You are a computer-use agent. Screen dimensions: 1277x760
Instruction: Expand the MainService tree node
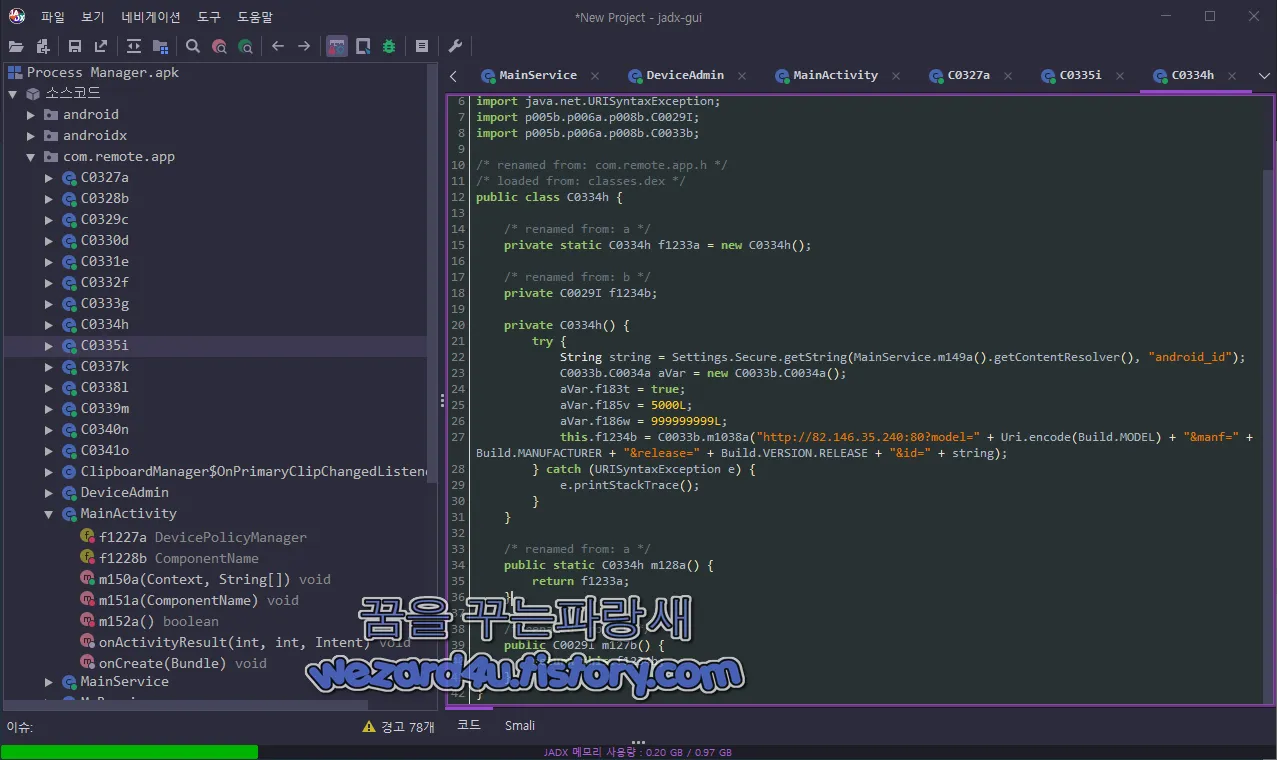pyautogui.click(x=49, y=682)
